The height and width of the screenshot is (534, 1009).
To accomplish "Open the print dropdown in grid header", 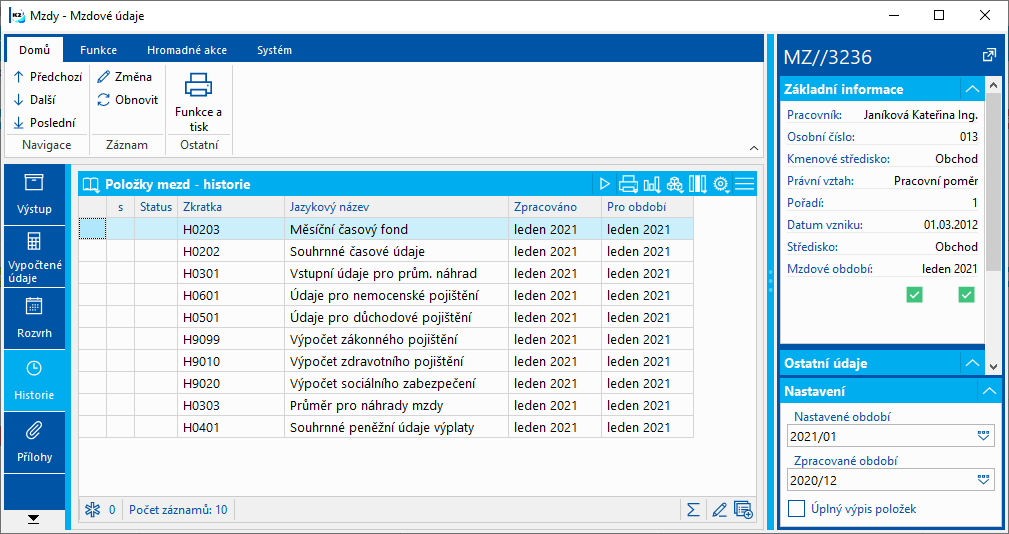I will point(628,185).
